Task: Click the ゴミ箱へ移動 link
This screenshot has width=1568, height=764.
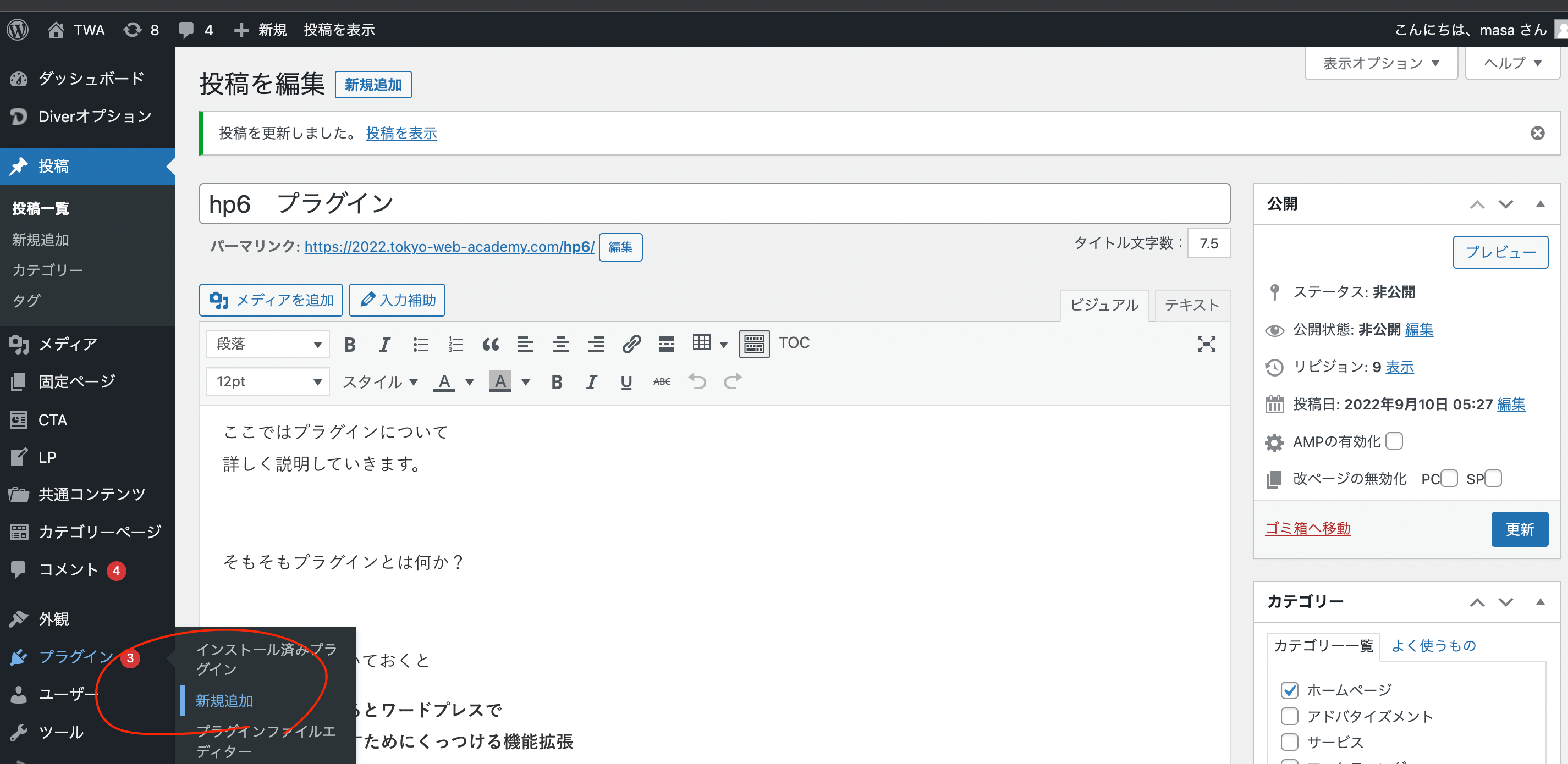Action: (1307, 528)
